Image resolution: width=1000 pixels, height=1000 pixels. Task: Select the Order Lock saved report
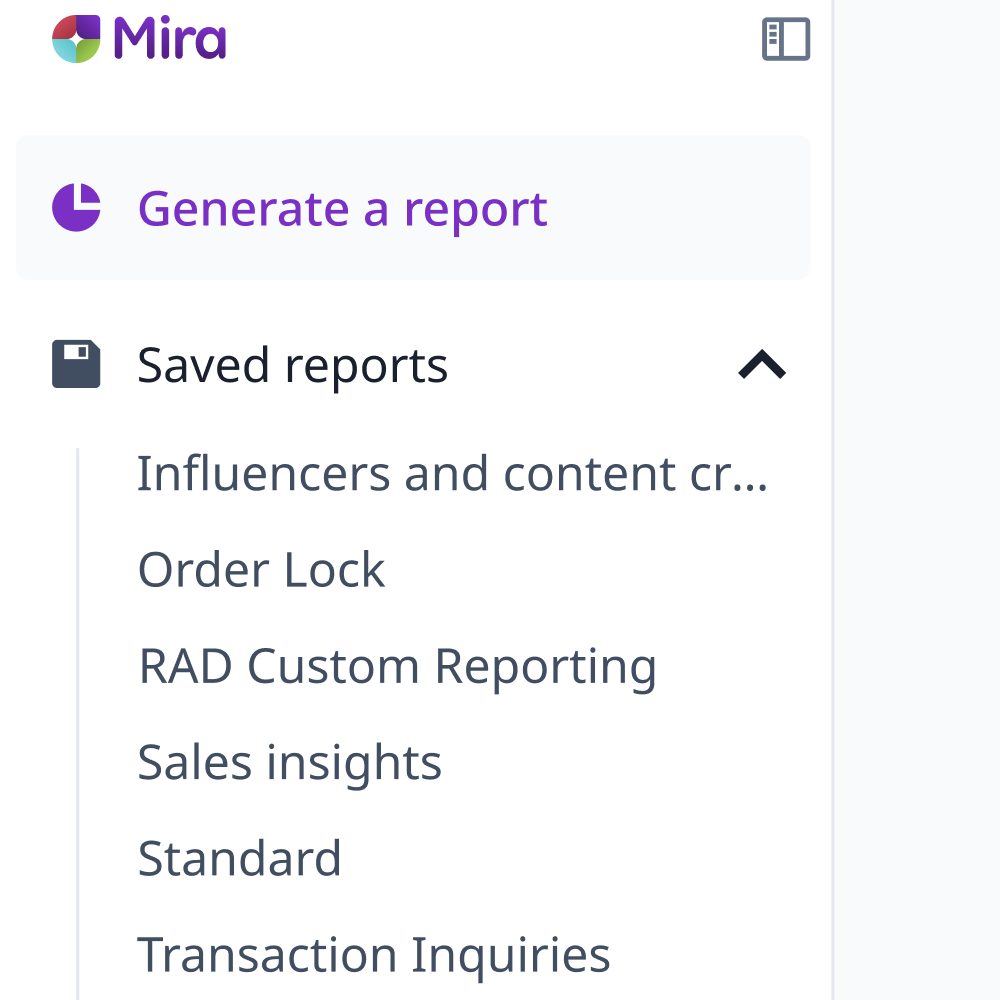point(261,570)
